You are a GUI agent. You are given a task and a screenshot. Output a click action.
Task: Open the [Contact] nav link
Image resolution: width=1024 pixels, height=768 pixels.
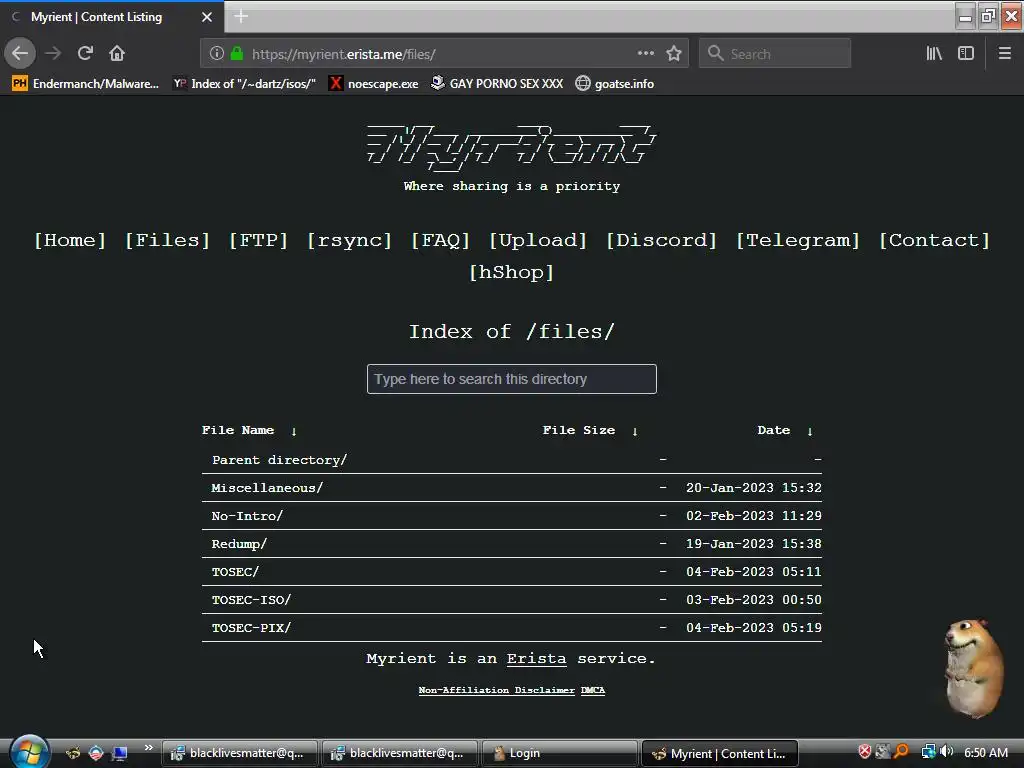(935, 240)
